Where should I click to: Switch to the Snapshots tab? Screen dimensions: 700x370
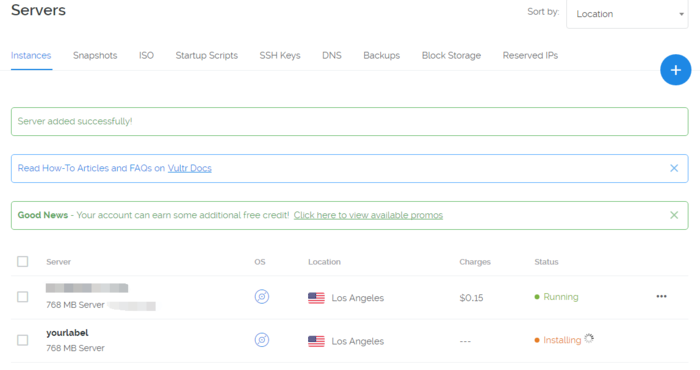pyautogui.click(x=95, y=55)
